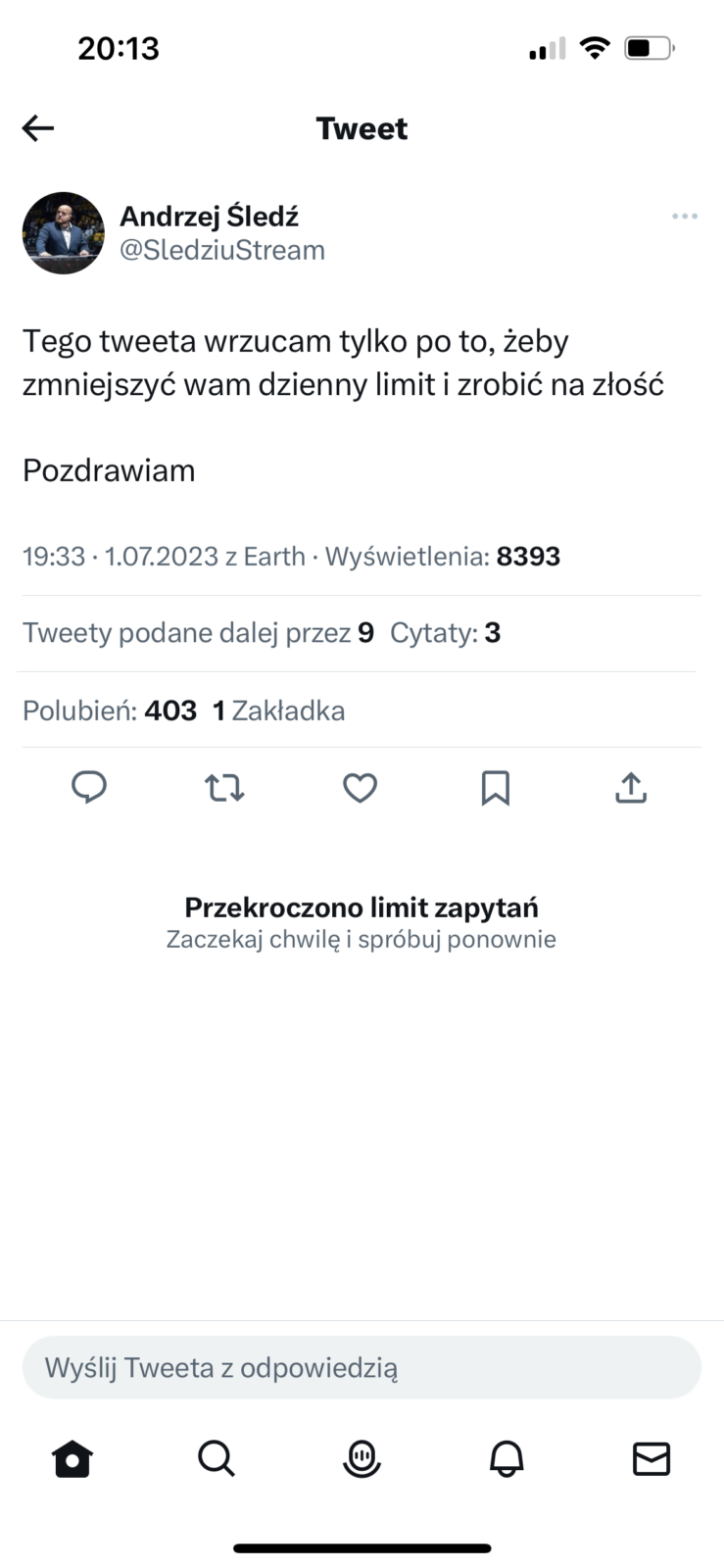Image resolution: width=724 pixels, height=1568 pixels.
Task: Tap Andrzej Śledź profile picture
Action: click(64, 232)
